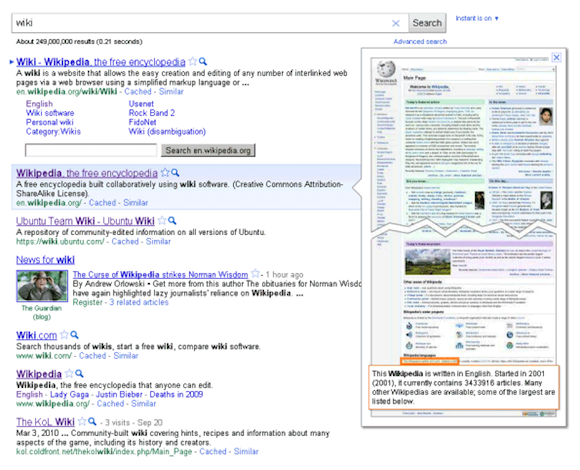
Task: Open Cached link for wiki.ubuntu.com
Action: point(125,241)
